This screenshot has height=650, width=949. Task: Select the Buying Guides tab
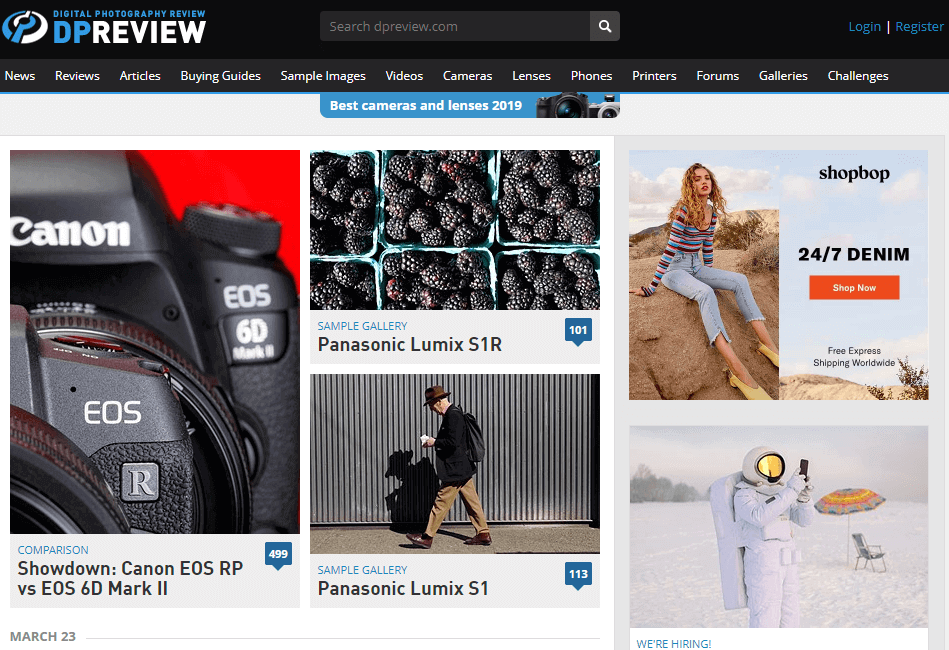220,75
